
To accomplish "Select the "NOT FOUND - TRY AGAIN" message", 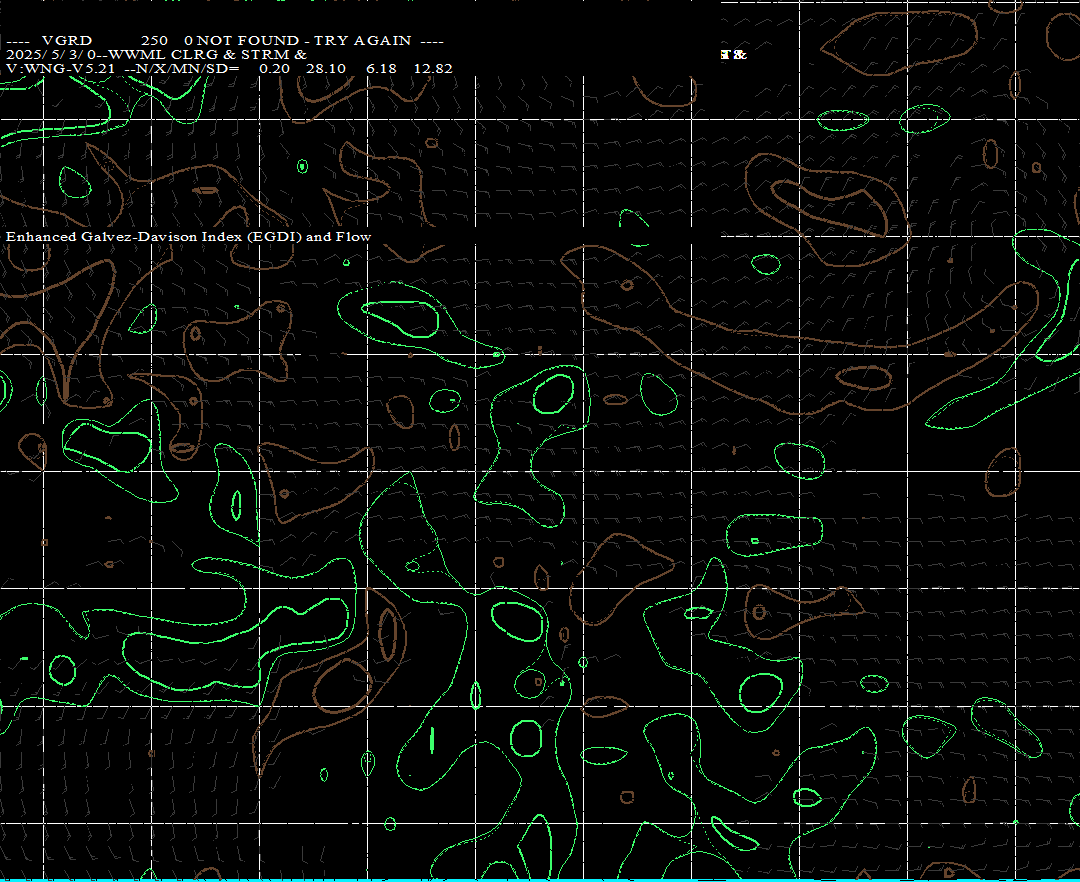I will point(304,41).
